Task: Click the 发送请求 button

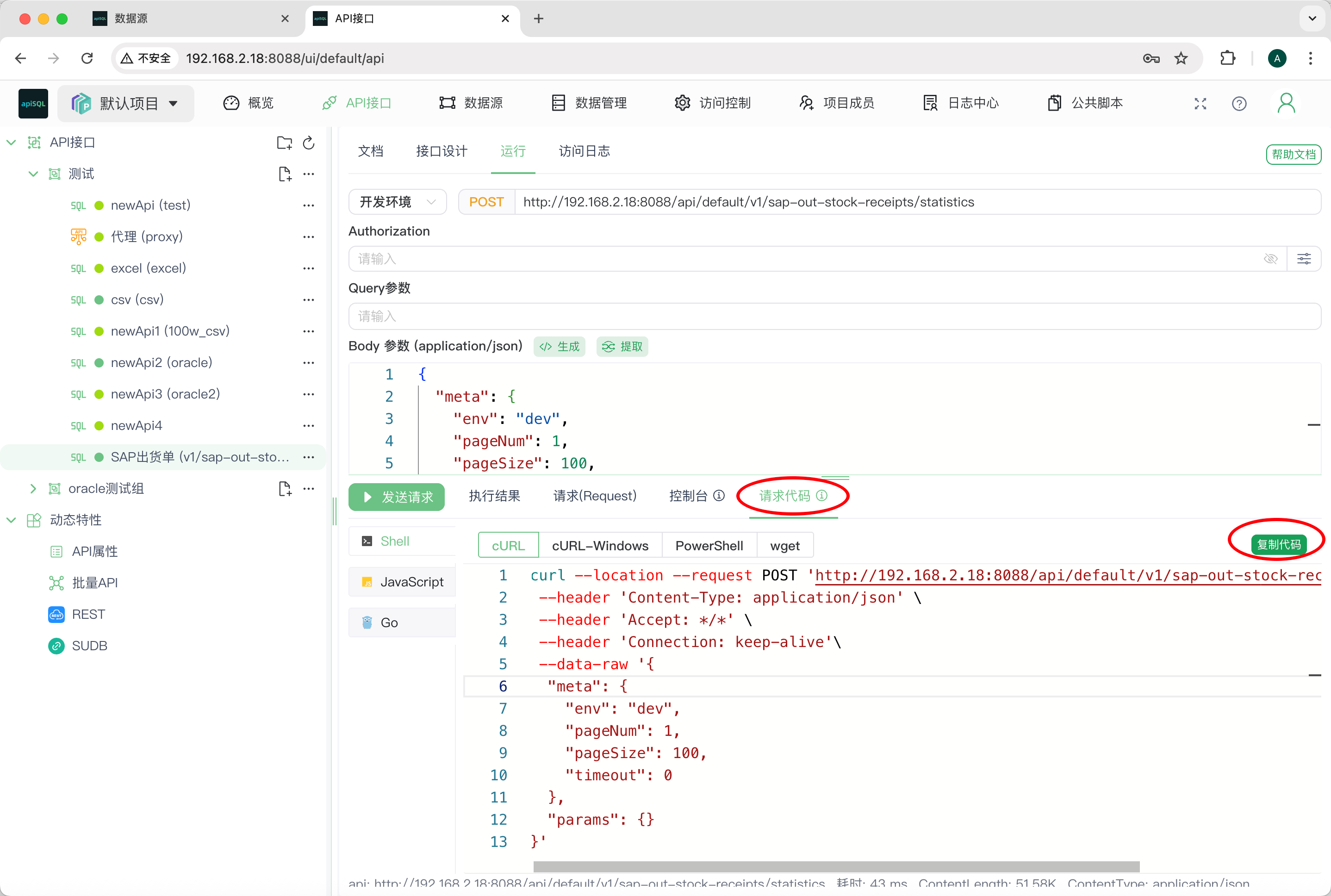Action: pyautogui.click(x=397, y=497)
